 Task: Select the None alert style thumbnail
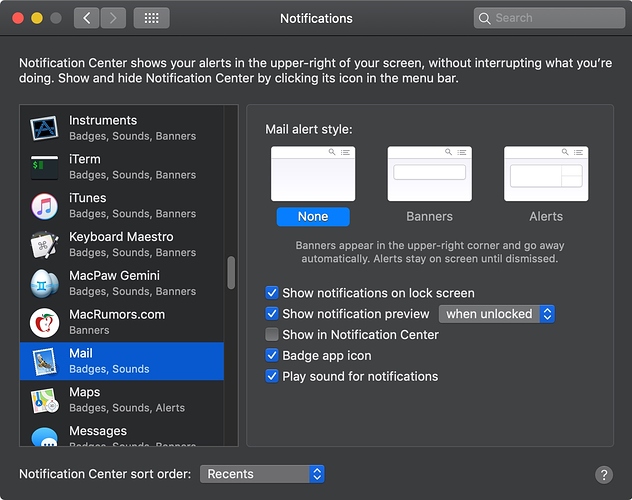[313, 174]
